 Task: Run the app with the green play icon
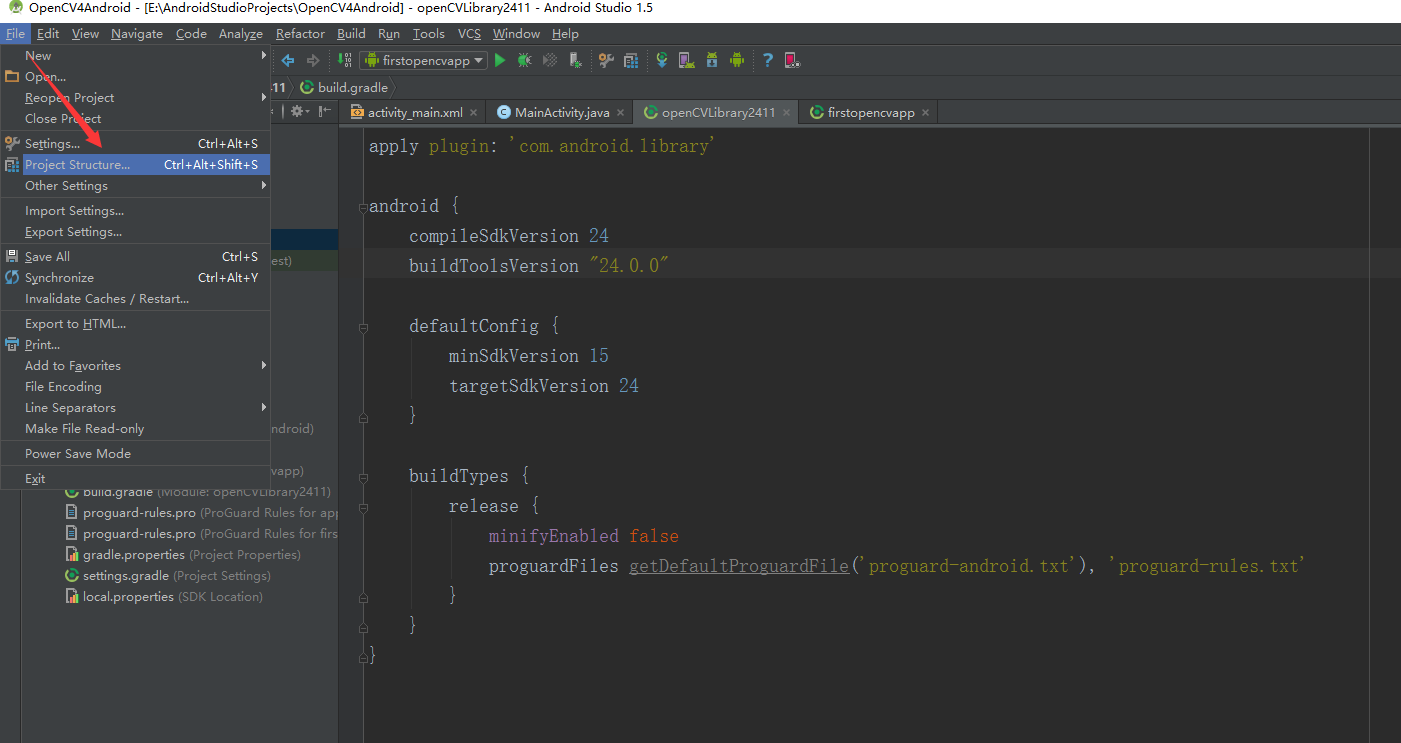(500, 60)
